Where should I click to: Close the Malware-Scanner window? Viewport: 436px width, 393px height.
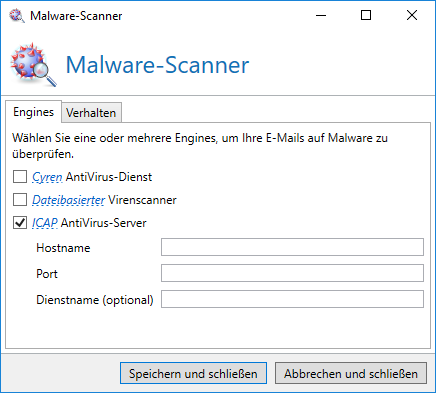[412, 15]
